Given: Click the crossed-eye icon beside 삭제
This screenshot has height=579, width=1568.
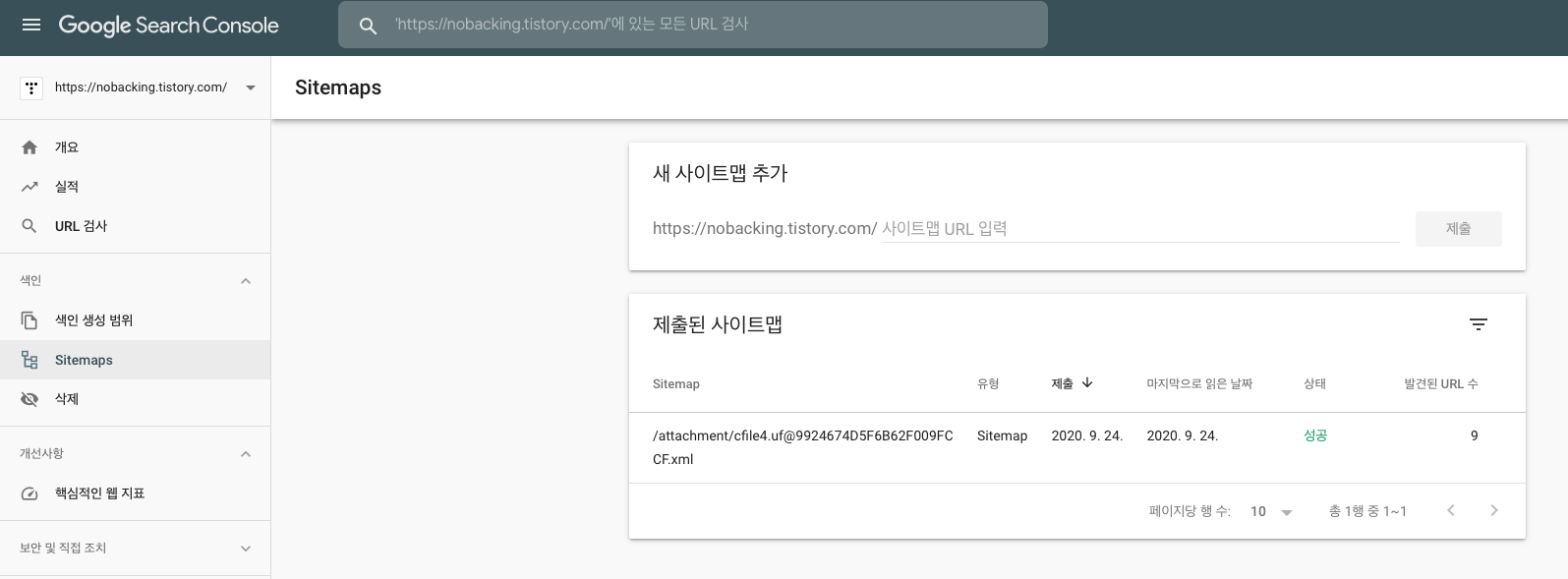Looking at the screenshot, I should [29, 399].
